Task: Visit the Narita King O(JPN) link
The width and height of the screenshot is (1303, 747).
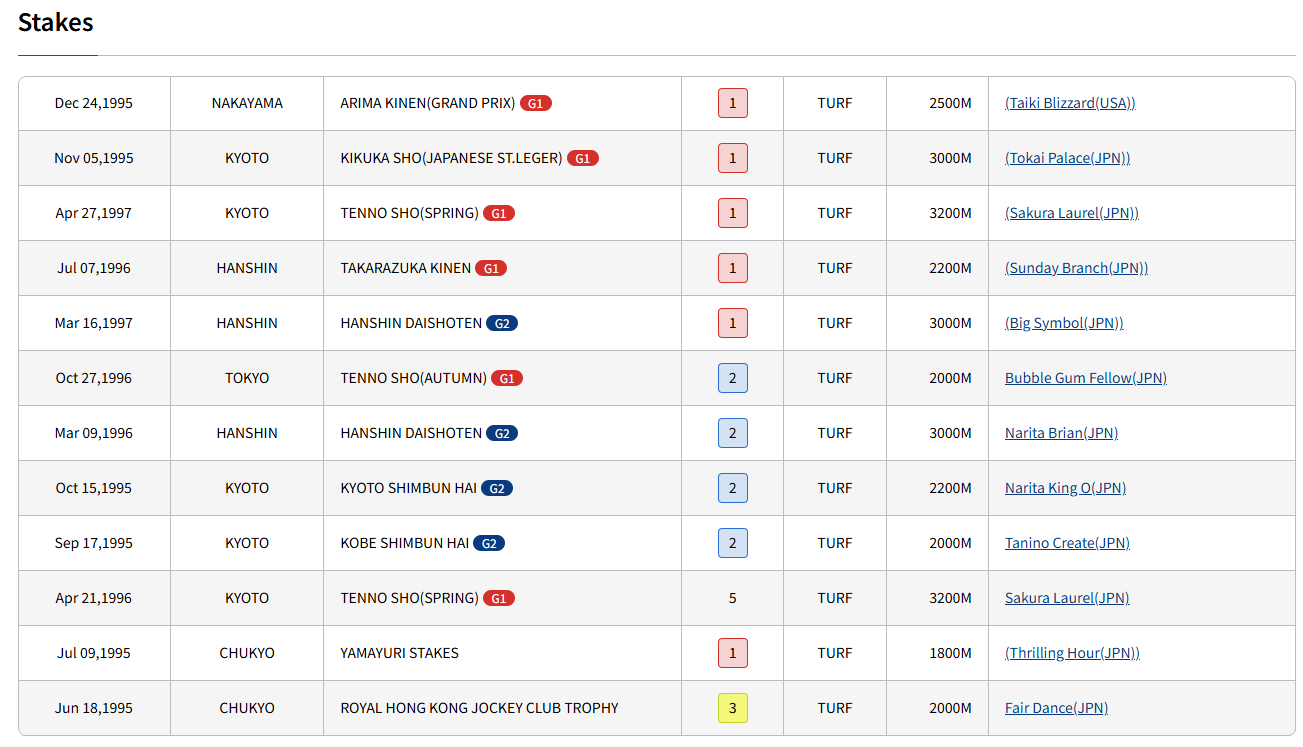Action: (1065, 488)
